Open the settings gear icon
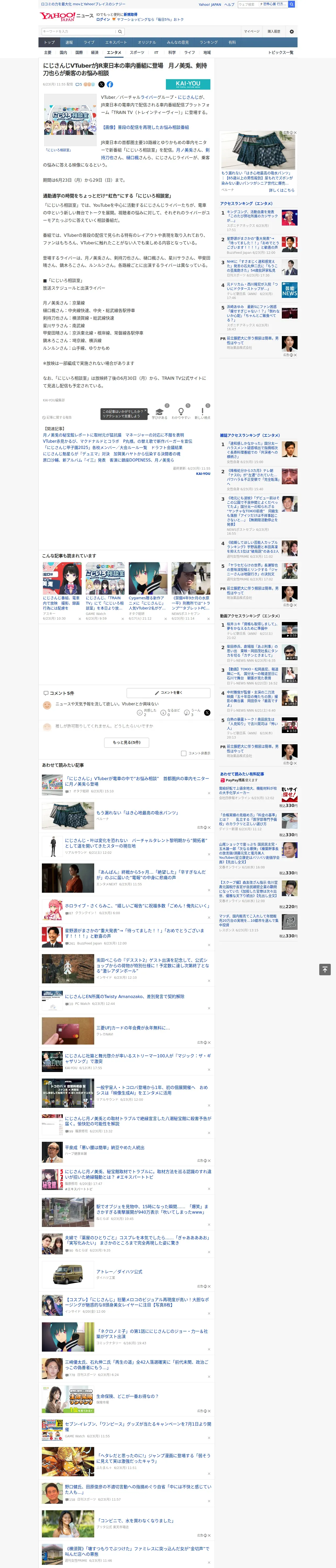 (x=292, y=31)
